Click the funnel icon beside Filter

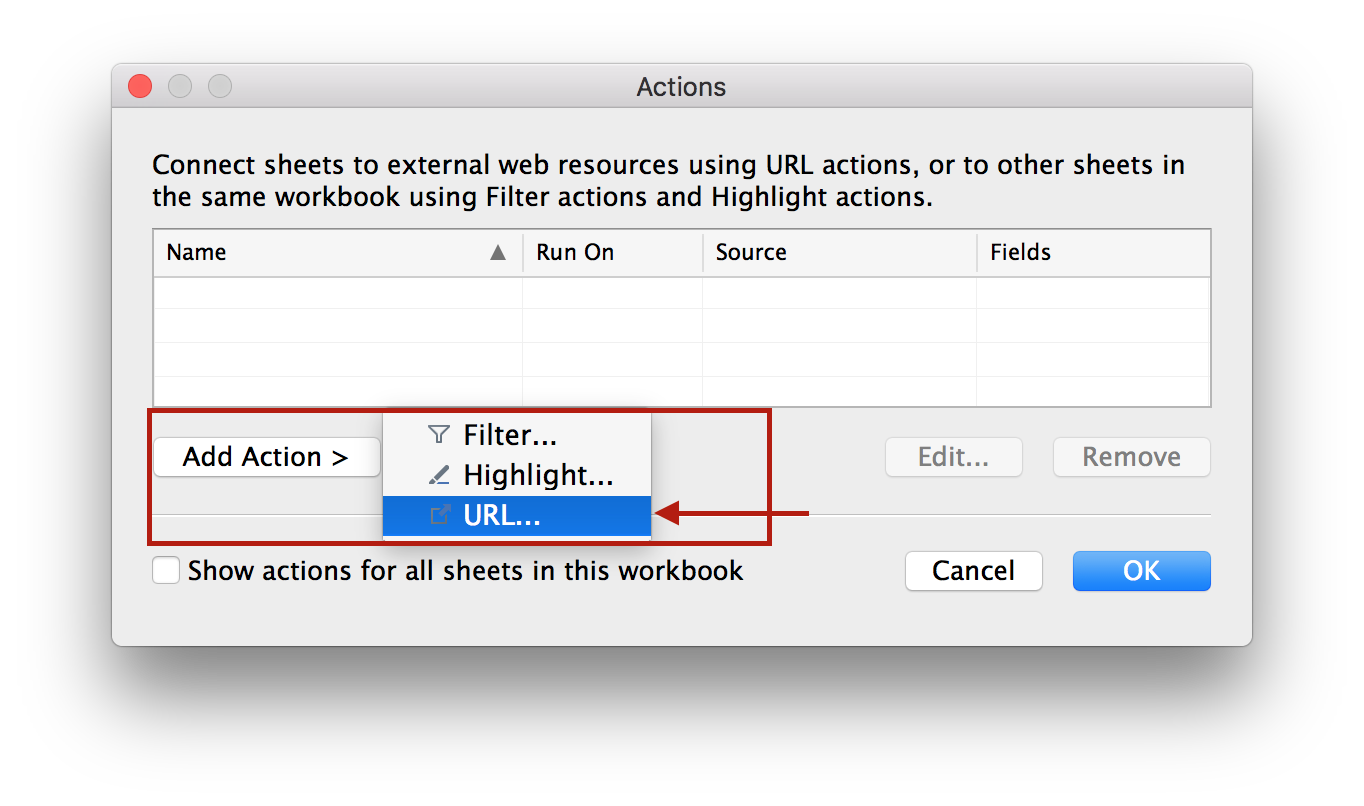(x=439, y=435)
